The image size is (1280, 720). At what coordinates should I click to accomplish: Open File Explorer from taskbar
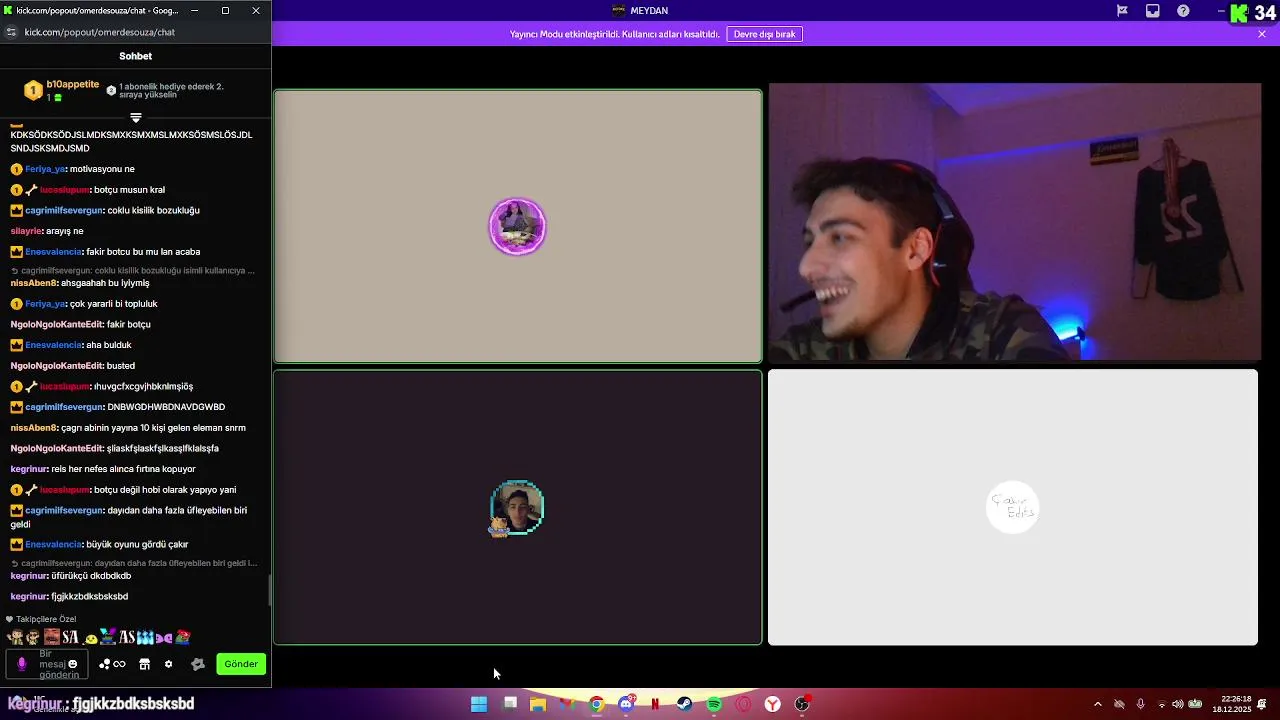click(538, 704)
